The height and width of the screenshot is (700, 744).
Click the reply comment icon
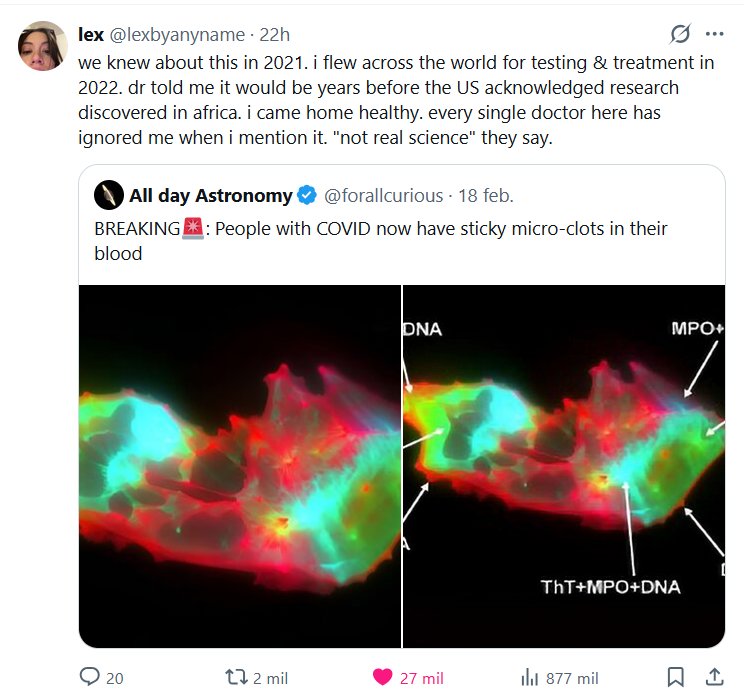pos(90,677)
